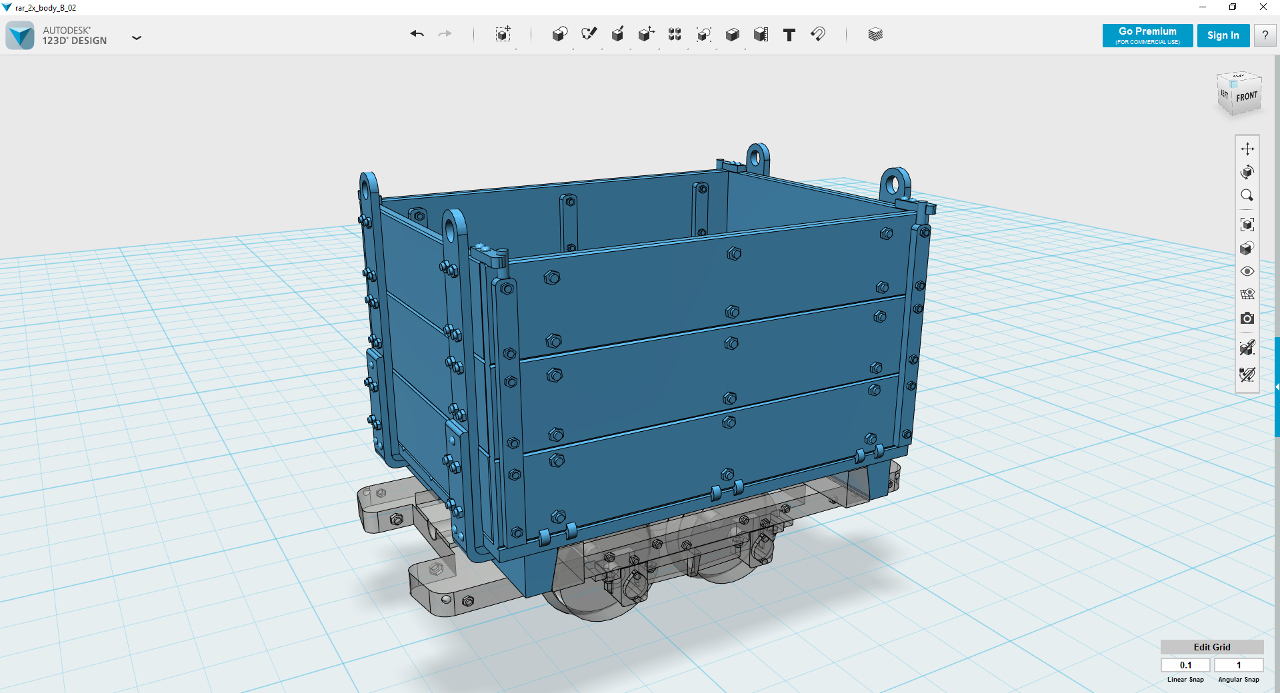
Task: Open the Modify tool menu
Action: pos(647,34)
